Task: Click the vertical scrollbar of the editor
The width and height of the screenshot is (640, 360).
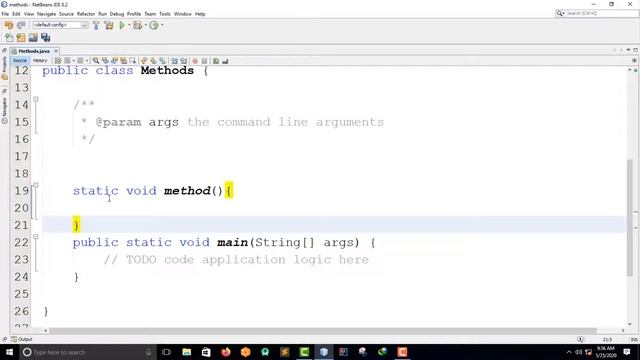Action: tap(630, 218)
